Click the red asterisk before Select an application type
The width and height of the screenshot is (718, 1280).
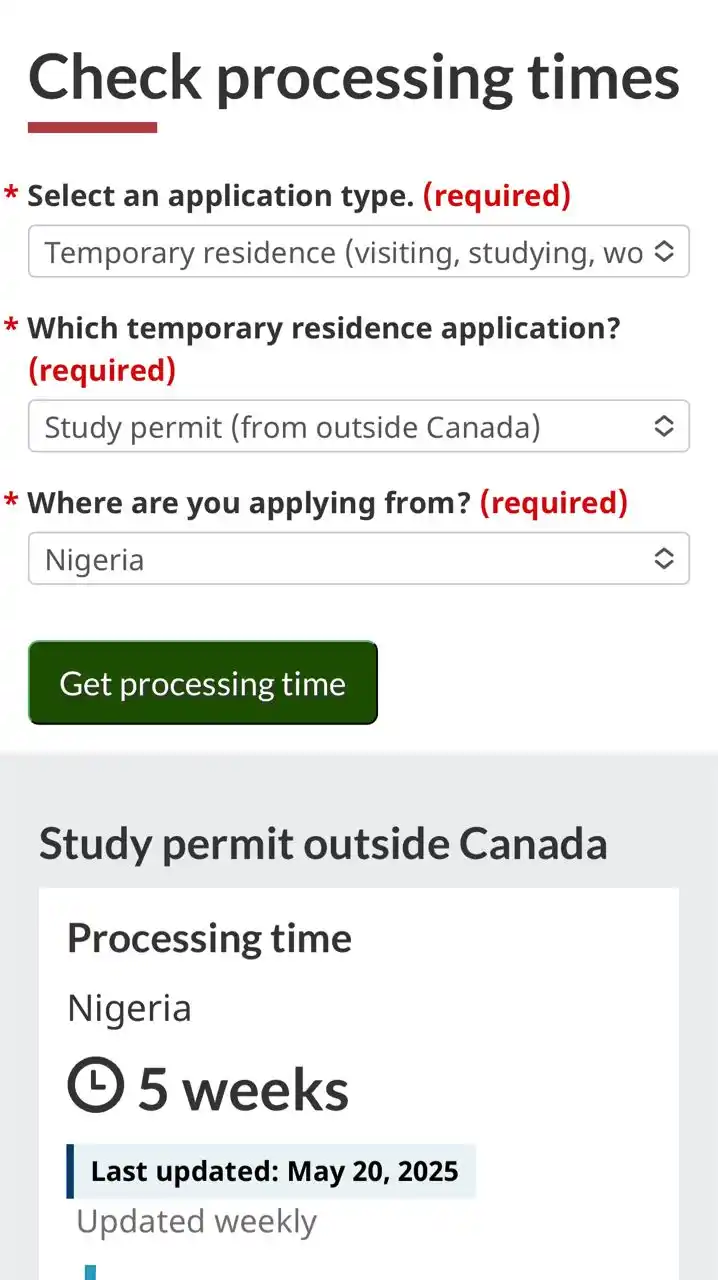coord(12,192)
